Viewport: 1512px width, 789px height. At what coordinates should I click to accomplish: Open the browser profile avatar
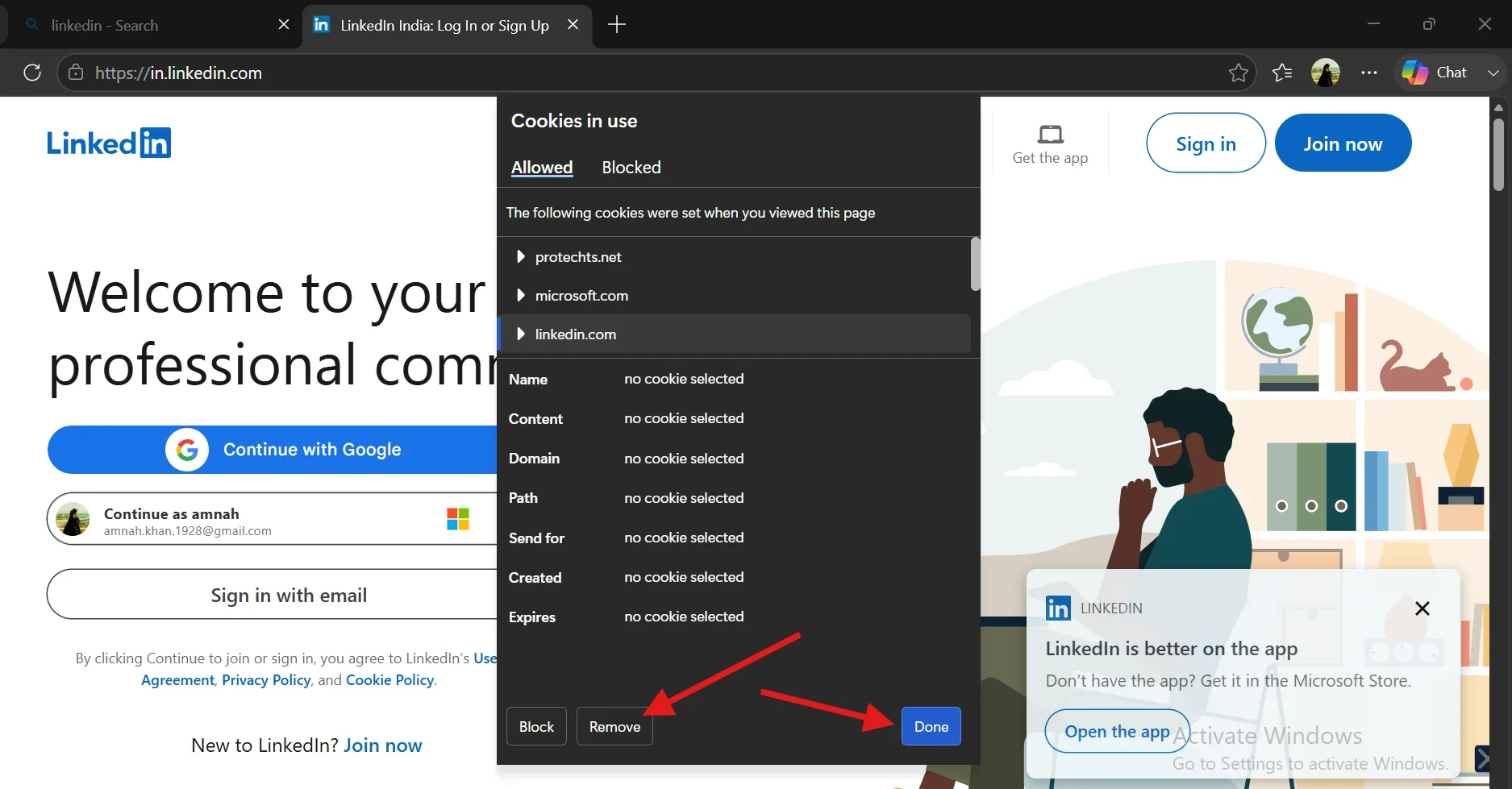pos(1326,73)
